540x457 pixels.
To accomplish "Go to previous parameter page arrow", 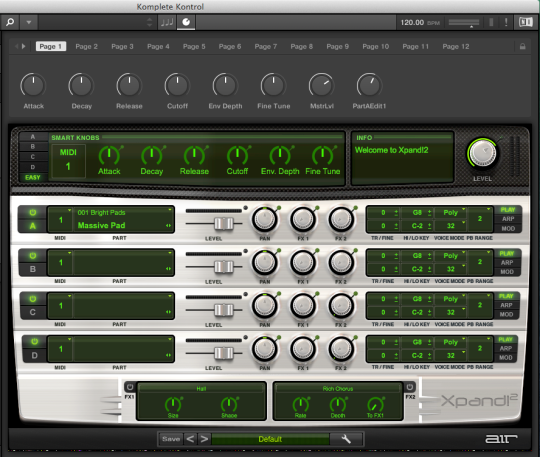I will point(16,46).
